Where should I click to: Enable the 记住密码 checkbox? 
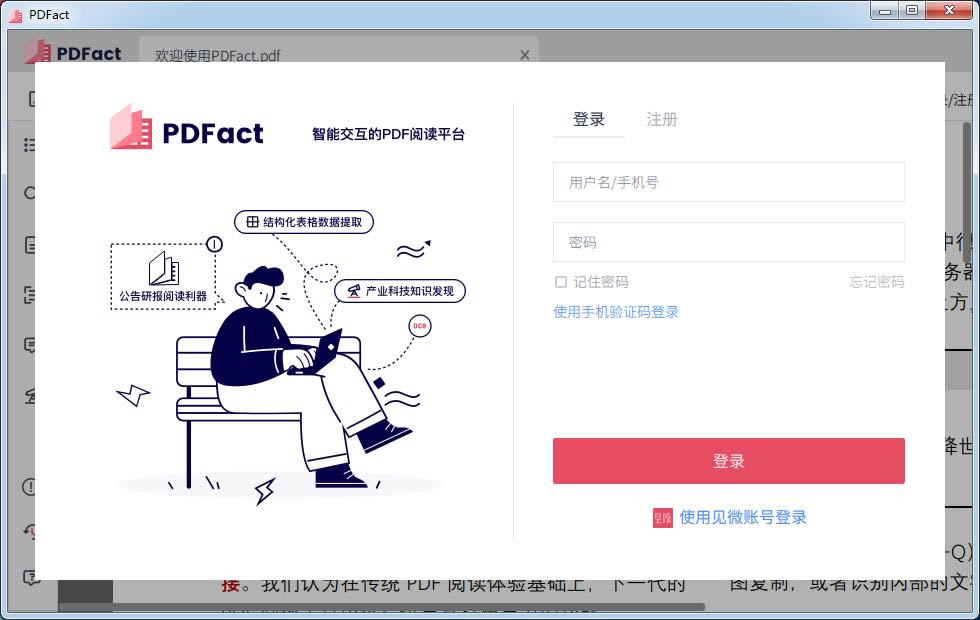click(x=561, y=282)
